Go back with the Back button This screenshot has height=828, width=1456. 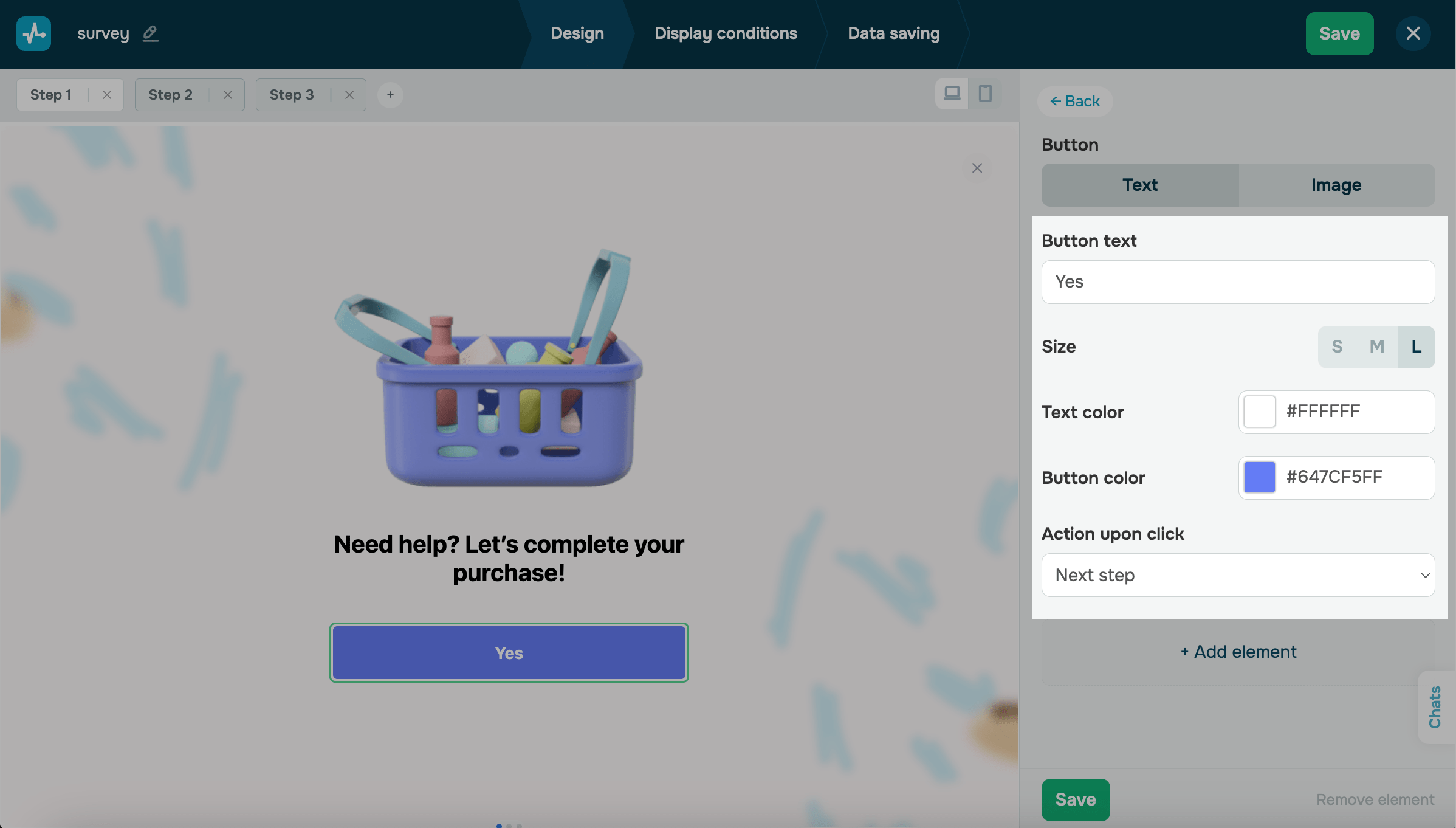[x=1075, y=100]
